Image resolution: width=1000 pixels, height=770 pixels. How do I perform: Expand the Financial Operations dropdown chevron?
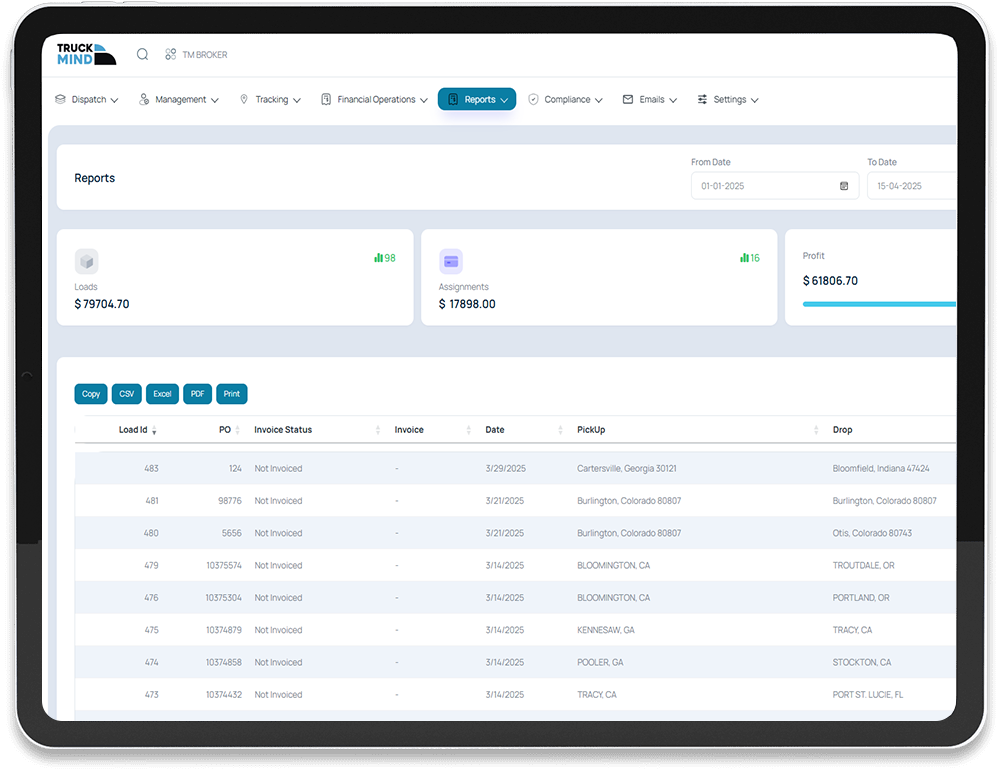(423, 100)
